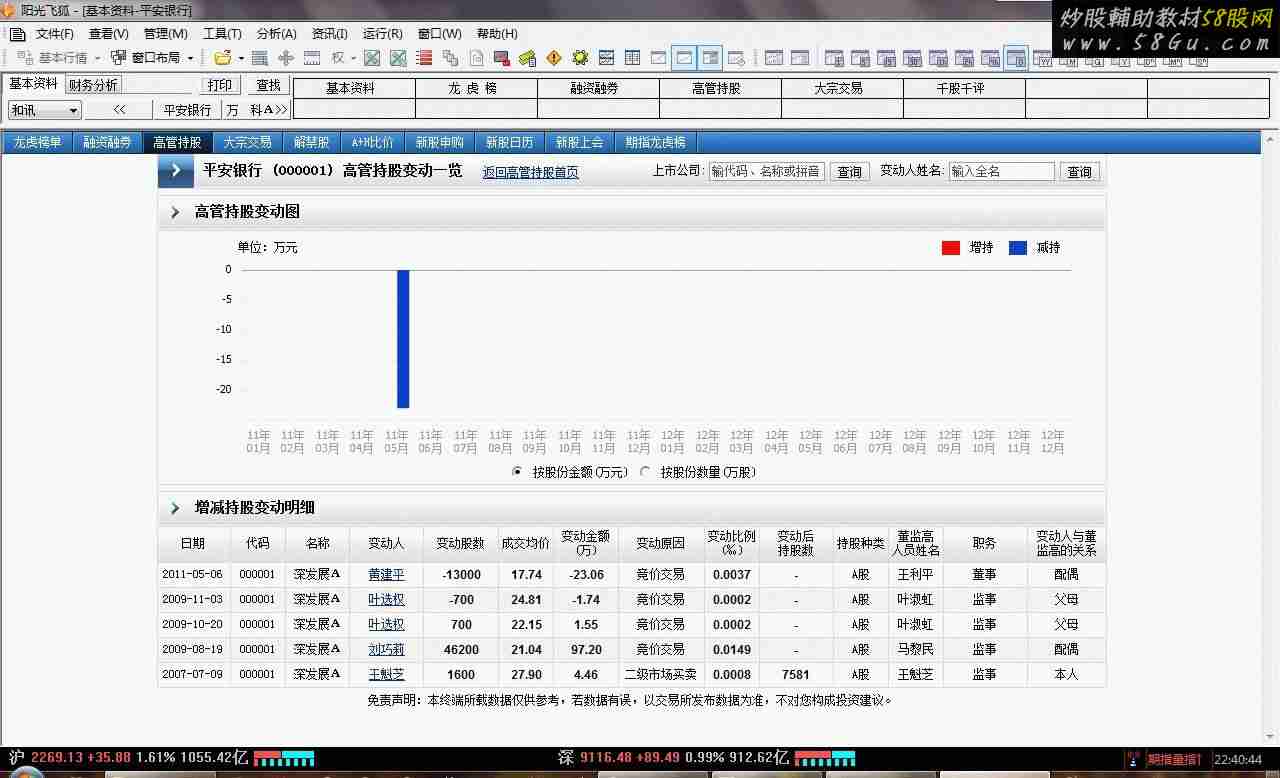
Task: Click the 2011-05-06 date cell
Action: (x=193, y=575)
